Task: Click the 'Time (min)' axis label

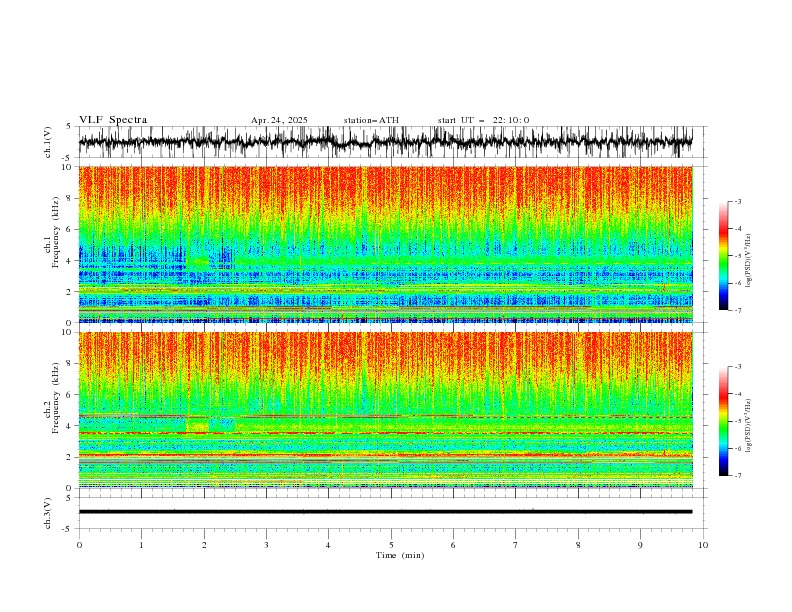Action: 400,555
